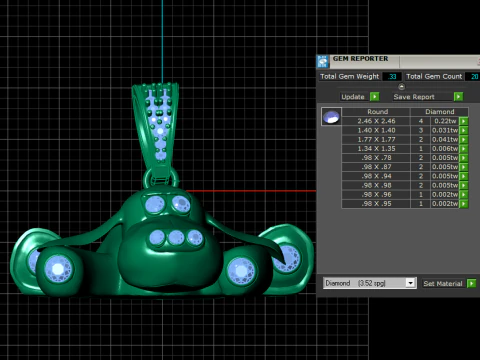
Task: Click the 0.041tw weight cell
Action: click(x=445, y=139)
